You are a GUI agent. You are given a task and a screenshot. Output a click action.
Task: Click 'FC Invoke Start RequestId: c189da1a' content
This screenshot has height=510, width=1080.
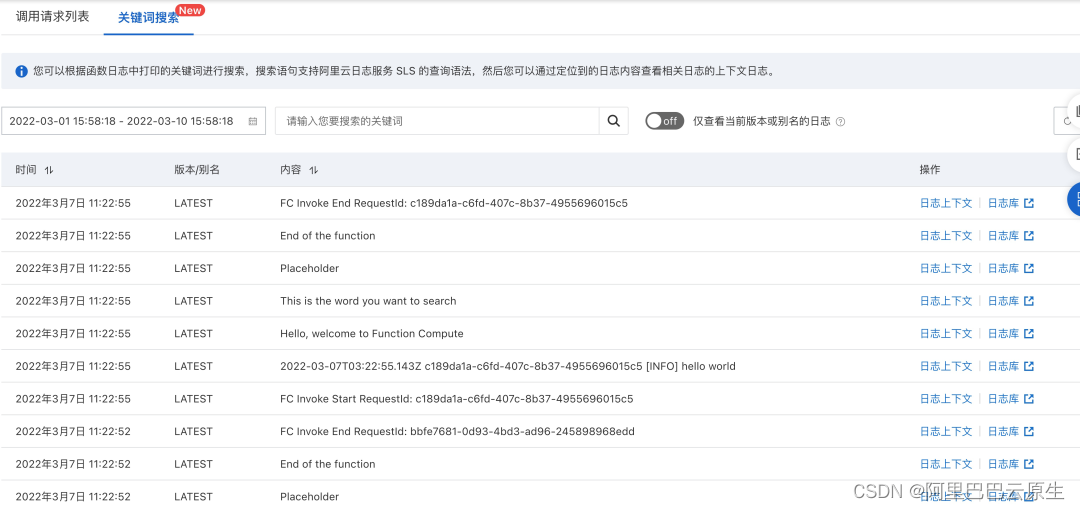click(x=457, y=399)
